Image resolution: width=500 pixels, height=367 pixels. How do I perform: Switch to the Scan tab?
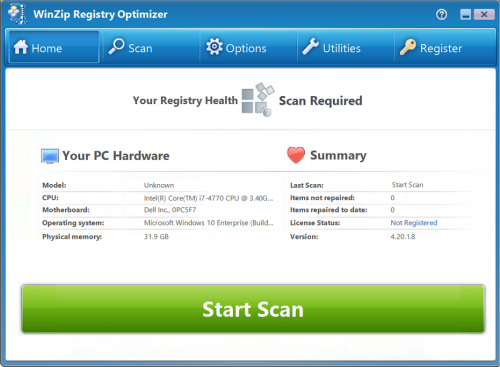[x=151, y=47]
